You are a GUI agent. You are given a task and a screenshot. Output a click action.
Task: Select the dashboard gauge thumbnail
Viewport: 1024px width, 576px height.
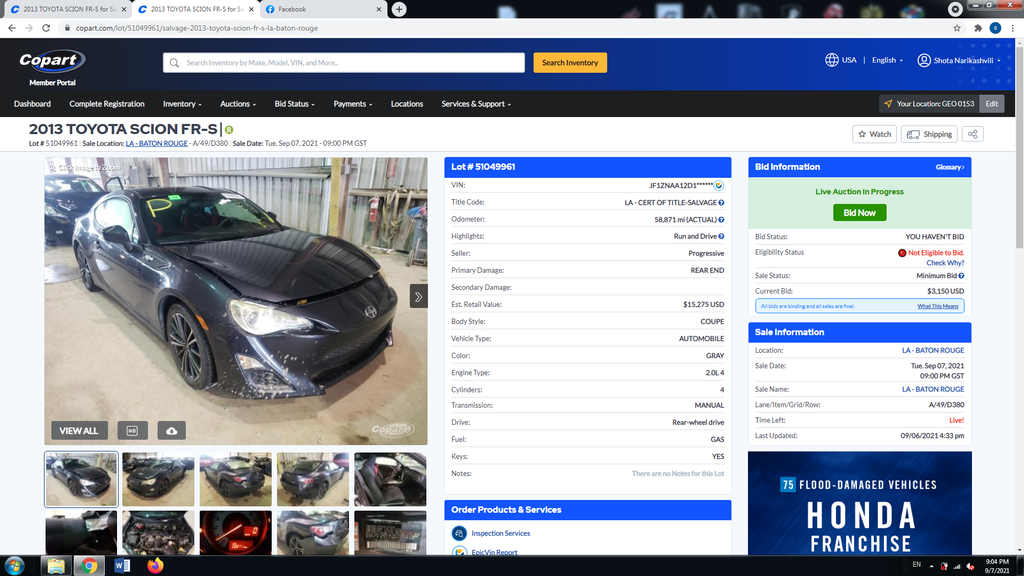(x=236, y=532)
